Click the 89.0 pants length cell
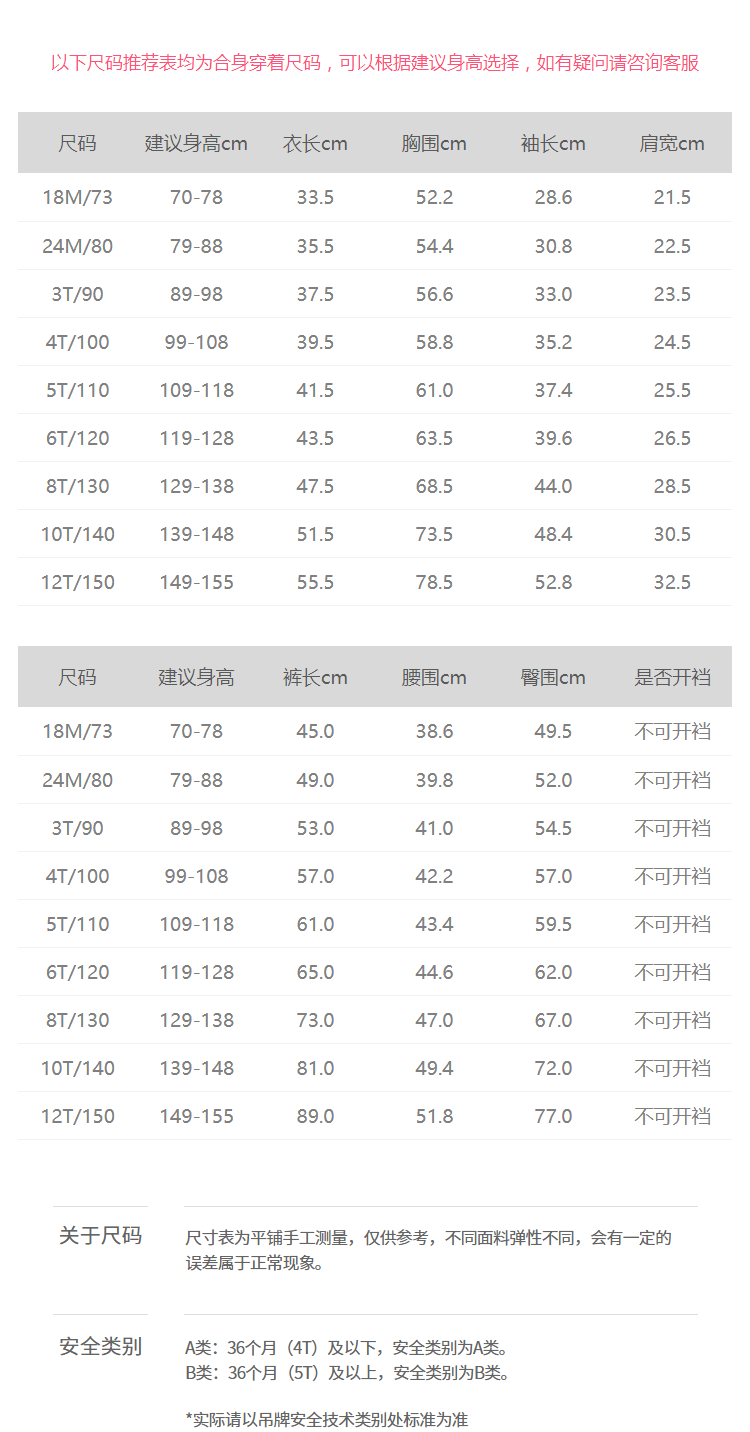The image size is (750, 1432). pos(315,1116)
